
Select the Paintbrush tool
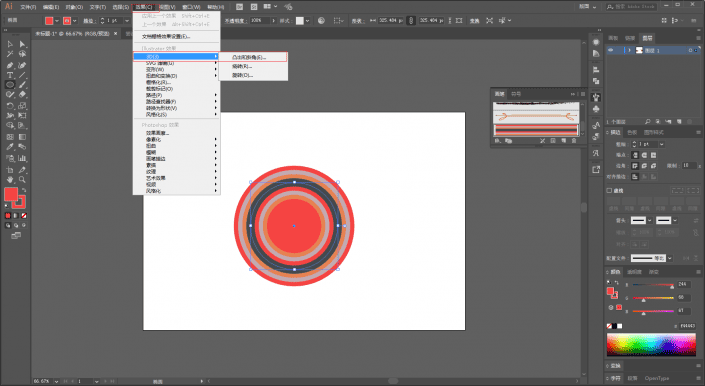click(22, 84)
